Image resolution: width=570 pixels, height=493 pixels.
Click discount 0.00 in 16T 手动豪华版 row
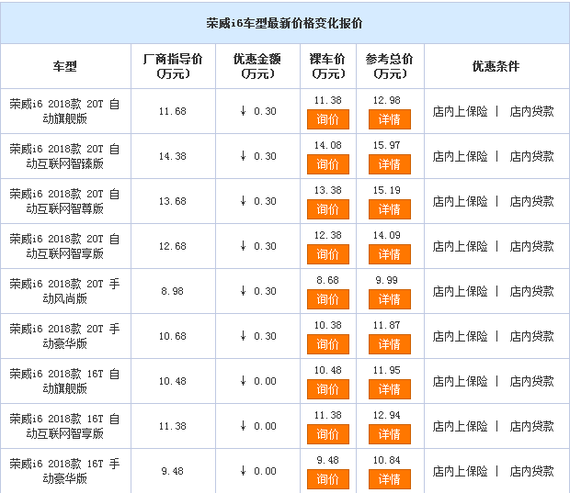pos(258,471)
